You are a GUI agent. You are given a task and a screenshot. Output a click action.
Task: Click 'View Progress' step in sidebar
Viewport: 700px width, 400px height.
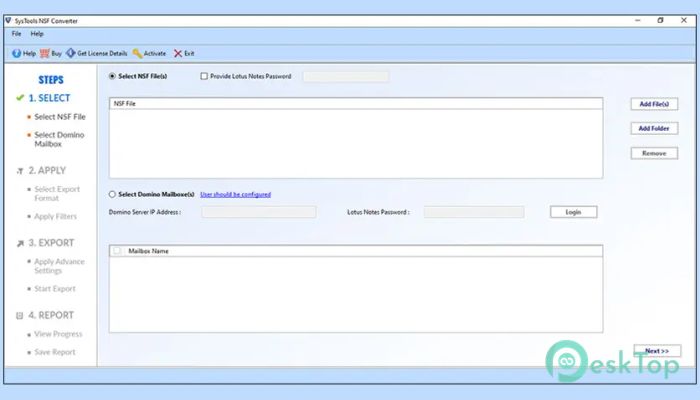(58, 334)
